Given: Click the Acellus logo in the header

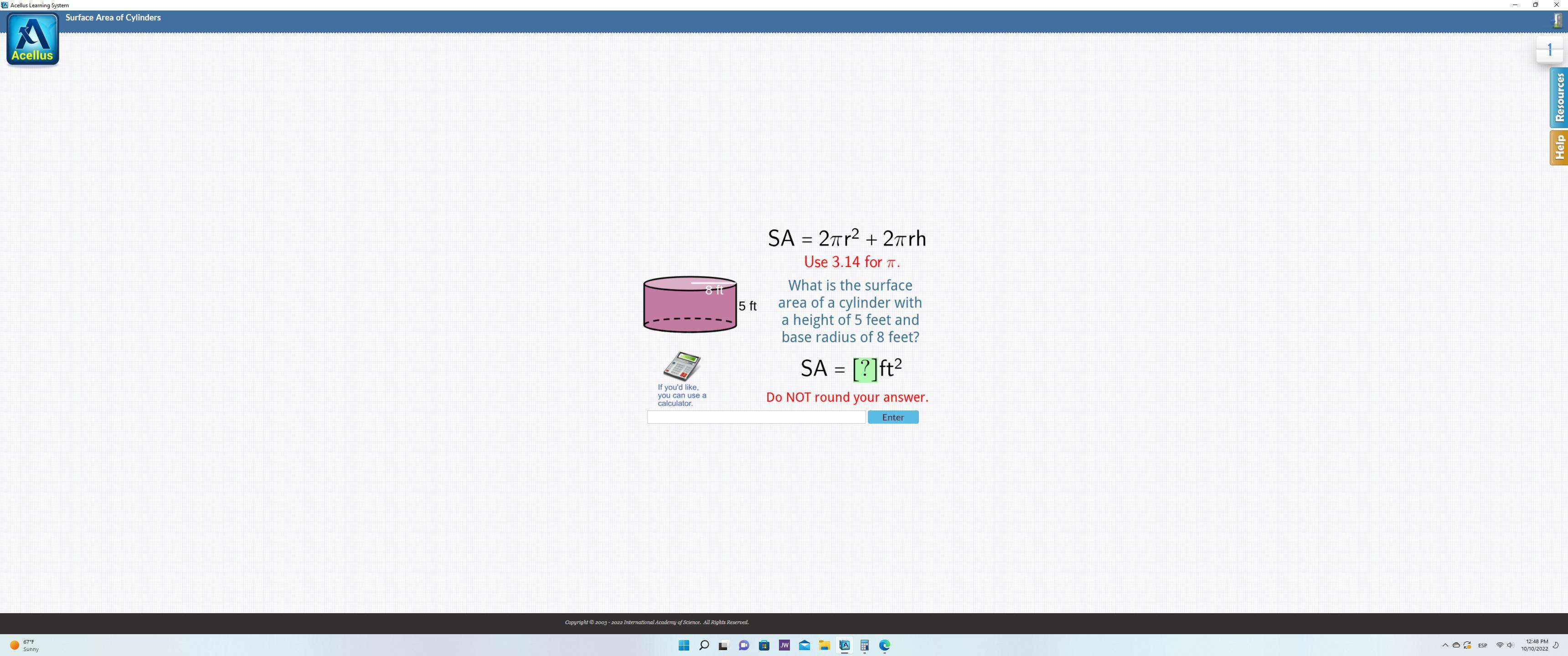Looking at the screenshot, I should pyautogui.click(x=32, y=40).
